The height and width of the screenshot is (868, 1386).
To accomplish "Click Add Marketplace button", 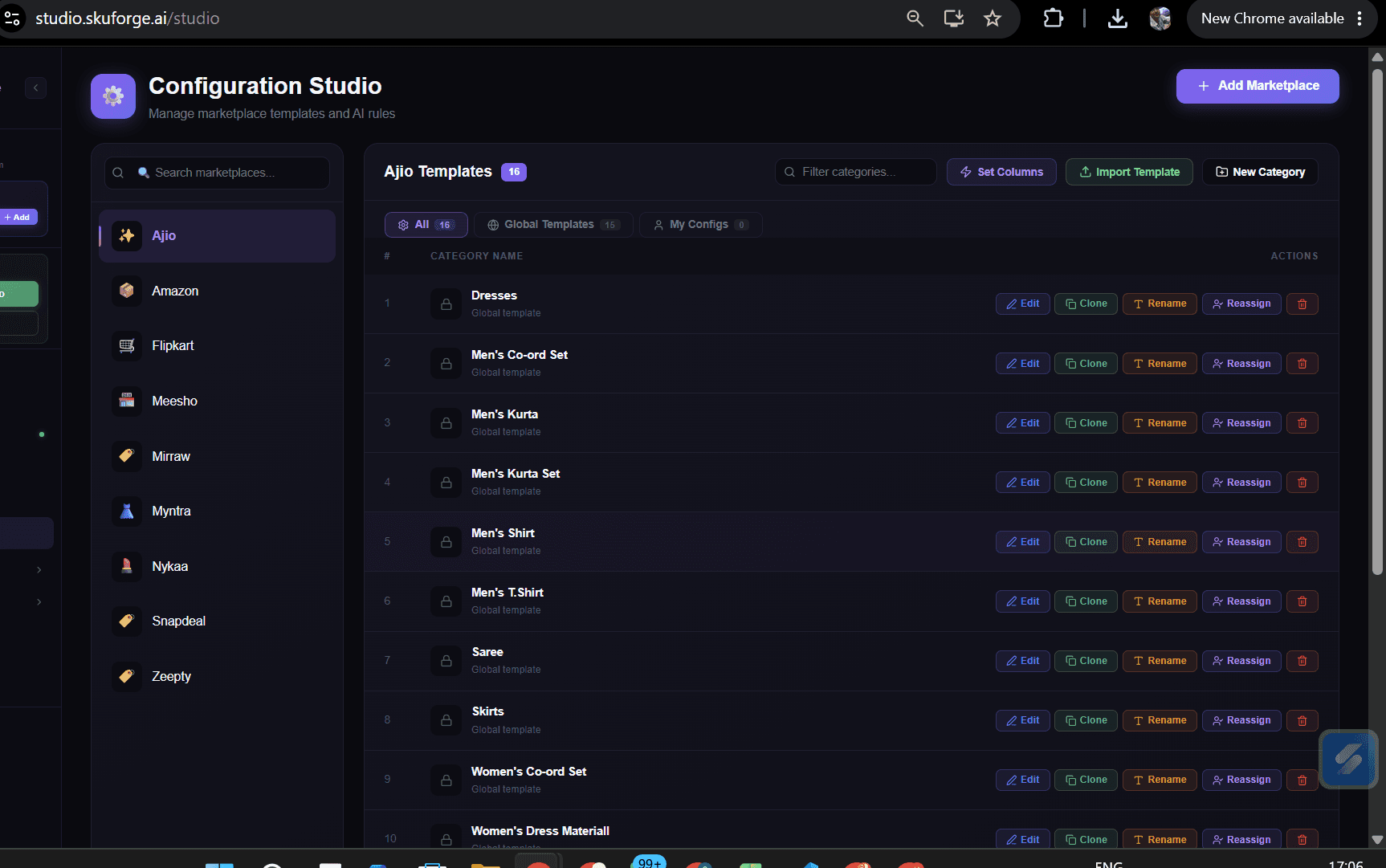I will (x=1258, y=86).
